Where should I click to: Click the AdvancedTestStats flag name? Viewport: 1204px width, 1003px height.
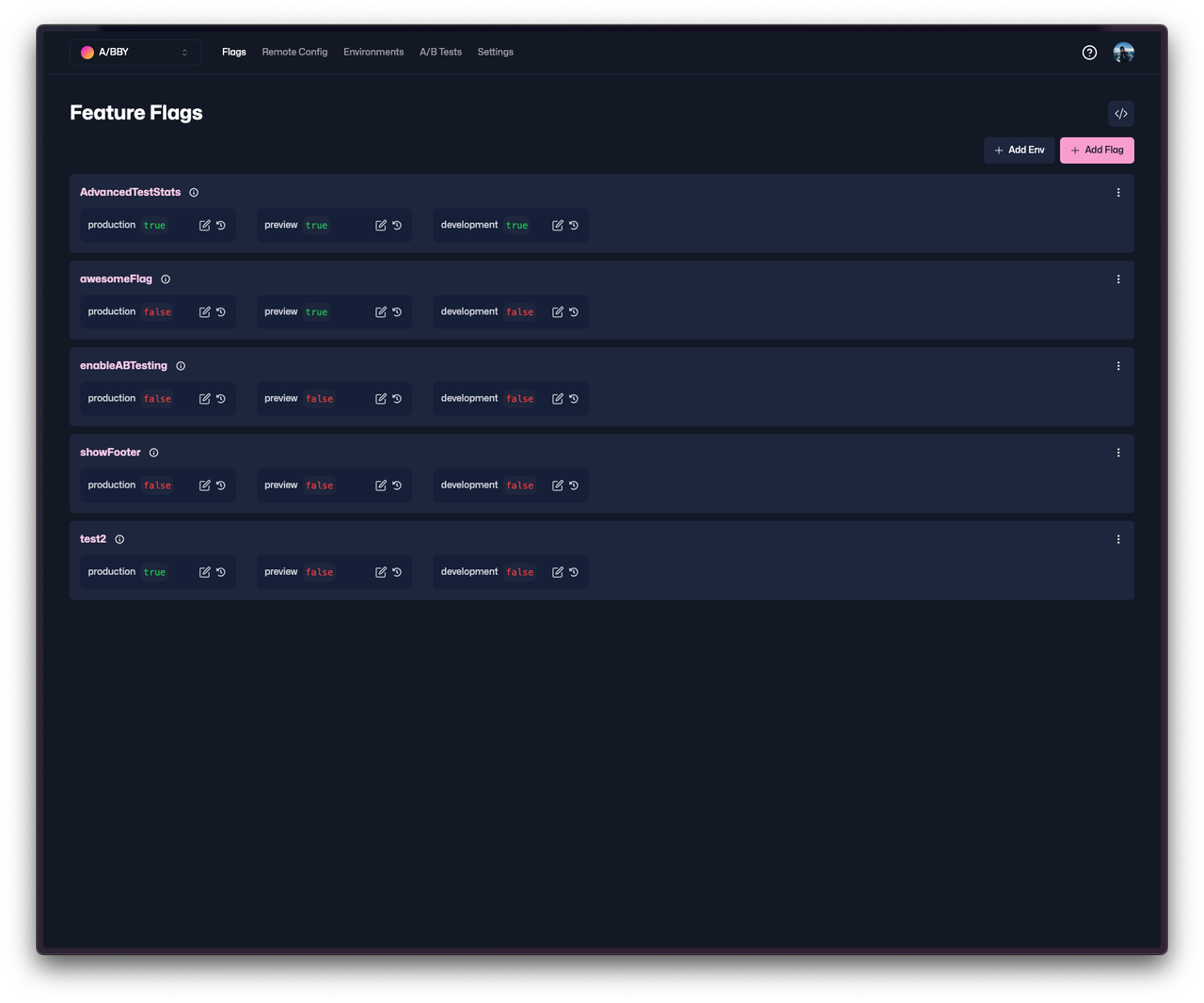click(x=130, y=192)
